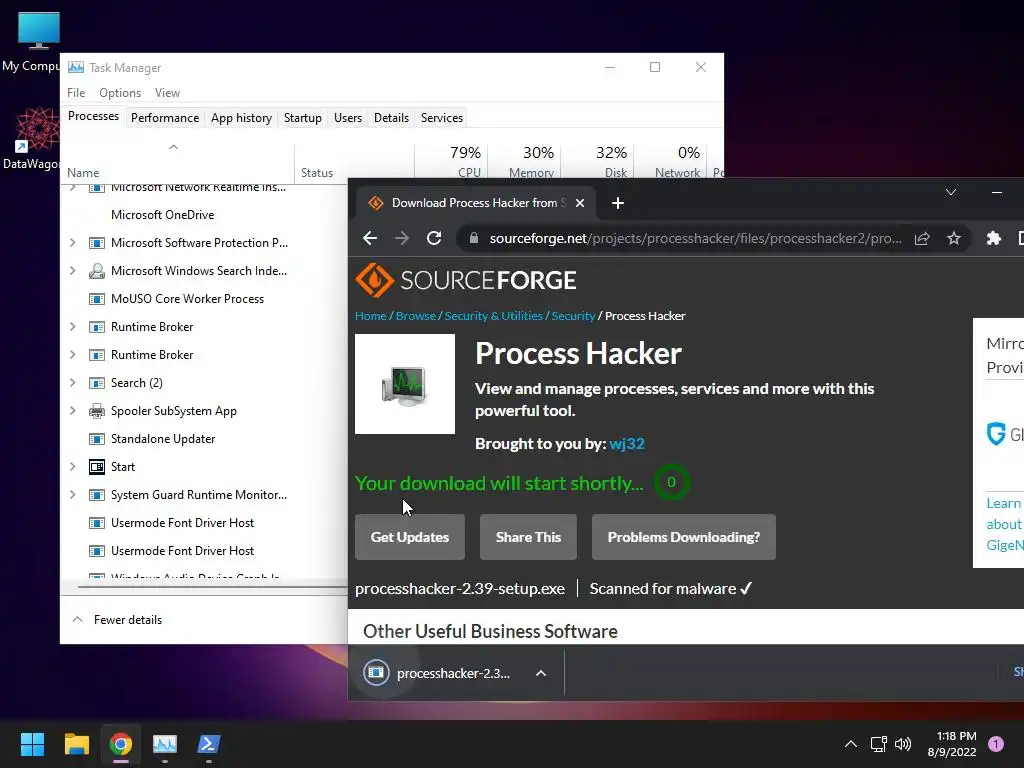The height and width of the screenshot is (768, 1024).
Task: Expand the Spooler SubSystem App row
Action: [72, 411]
